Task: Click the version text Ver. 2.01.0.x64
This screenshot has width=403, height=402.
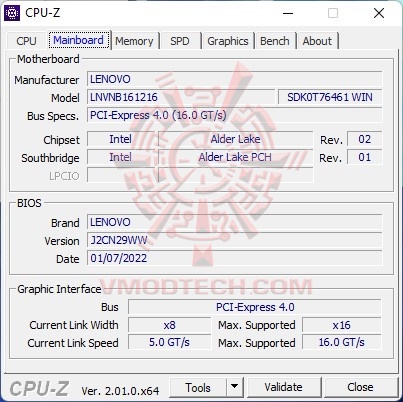Action: coord(120,391)
